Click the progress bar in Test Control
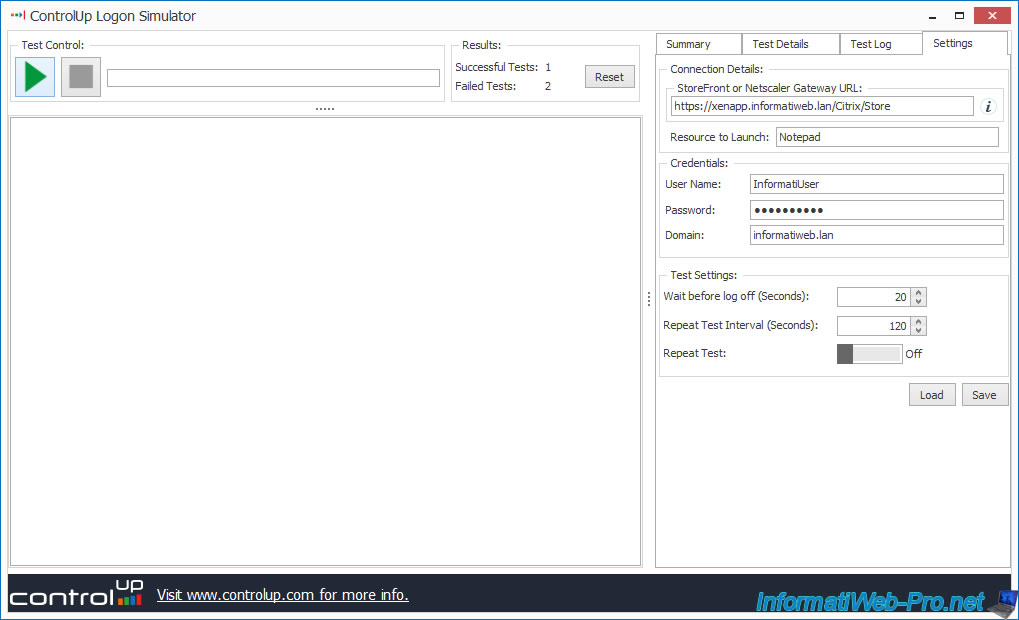 coord(274,78)
